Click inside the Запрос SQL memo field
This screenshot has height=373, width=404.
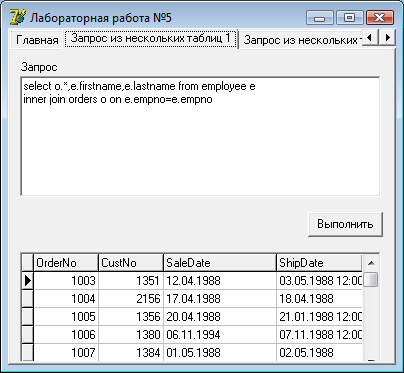tap(200, 136)
